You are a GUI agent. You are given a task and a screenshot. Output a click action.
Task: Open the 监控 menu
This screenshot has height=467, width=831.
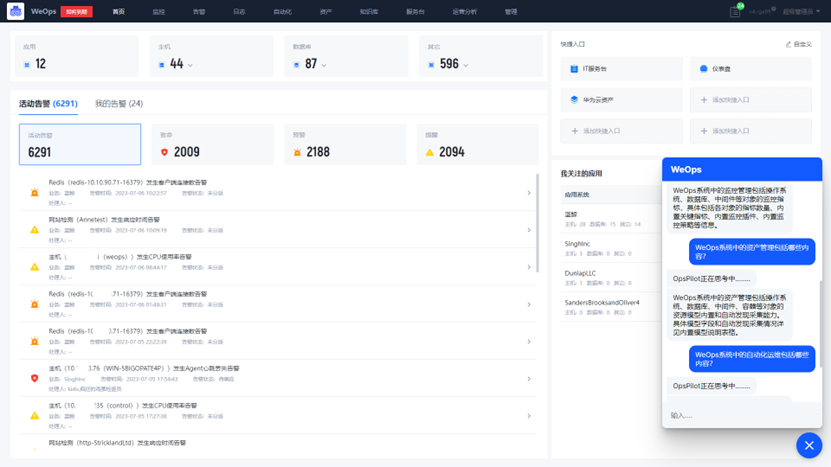click(x=159, y=12)
